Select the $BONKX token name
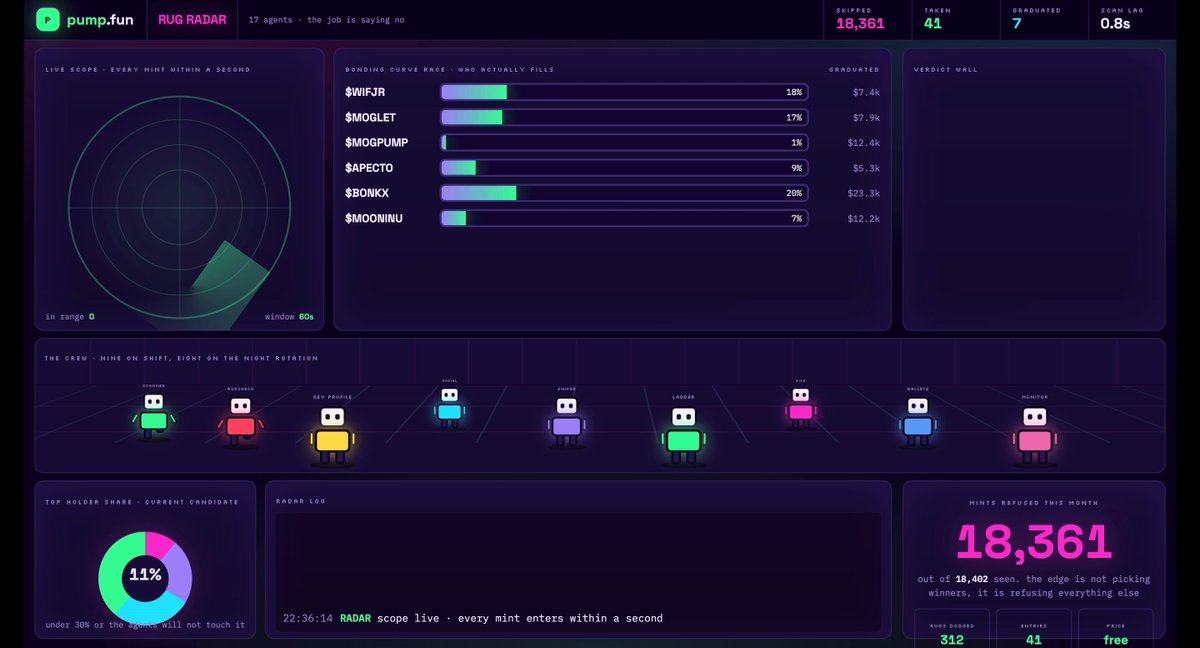Viewport: 1200px width, 648px height. point(365,192)
